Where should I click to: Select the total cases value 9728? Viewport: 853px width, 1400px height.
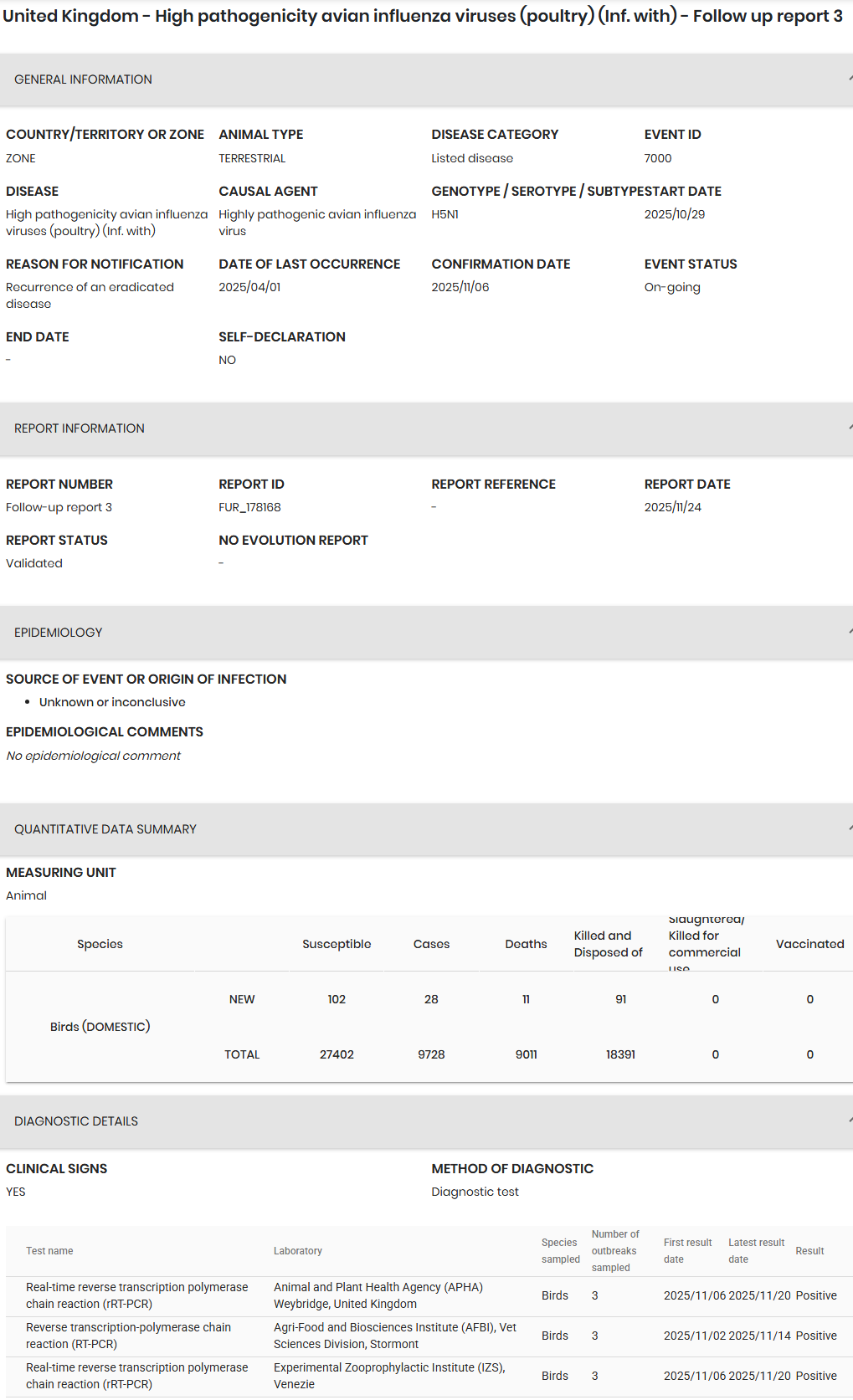click(x=431, y=1054)
